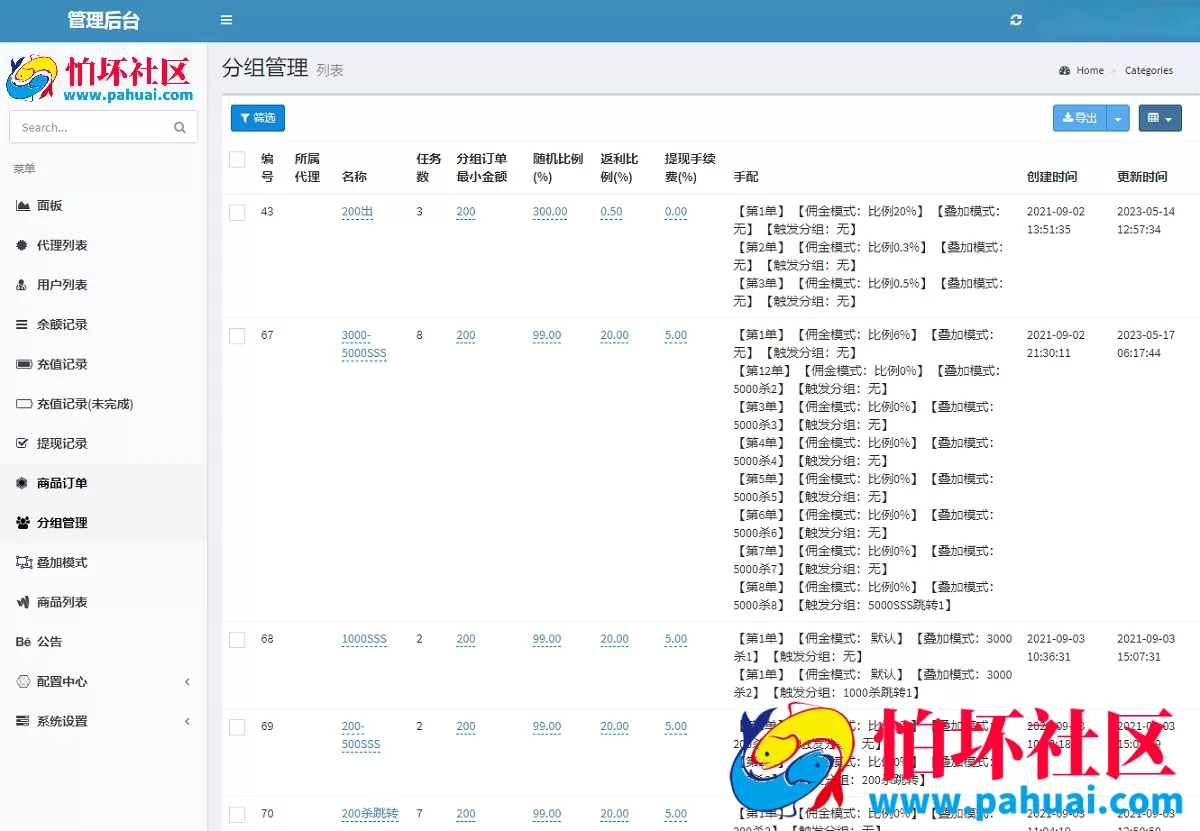Check the row checkbox for ID 68
The width and height of the screenshot is (1200, 831).
[x=237, y=640]
